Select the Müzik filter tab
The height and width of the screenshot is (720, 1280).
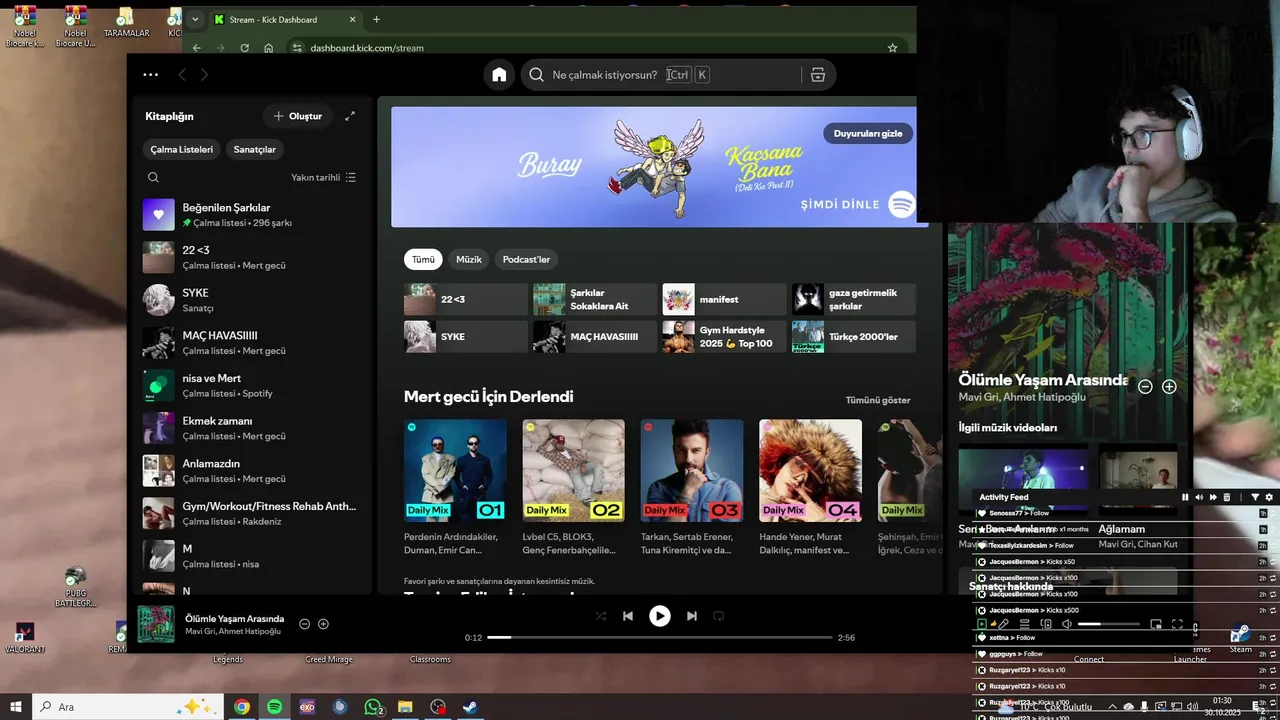click(x=469, y=259)
